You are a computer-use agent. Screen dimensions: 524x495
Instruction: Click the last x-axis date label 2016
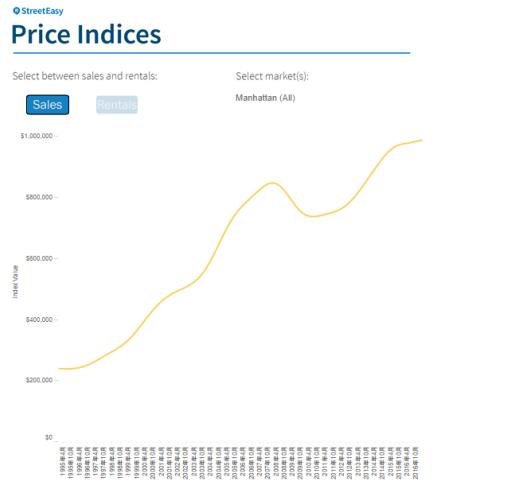pos(415,463)
